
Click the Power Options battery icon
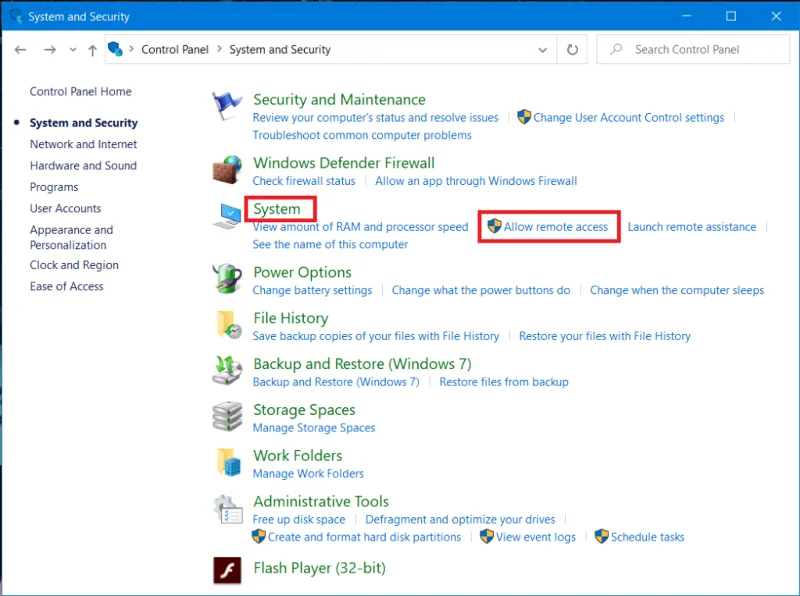coord(227,279)
